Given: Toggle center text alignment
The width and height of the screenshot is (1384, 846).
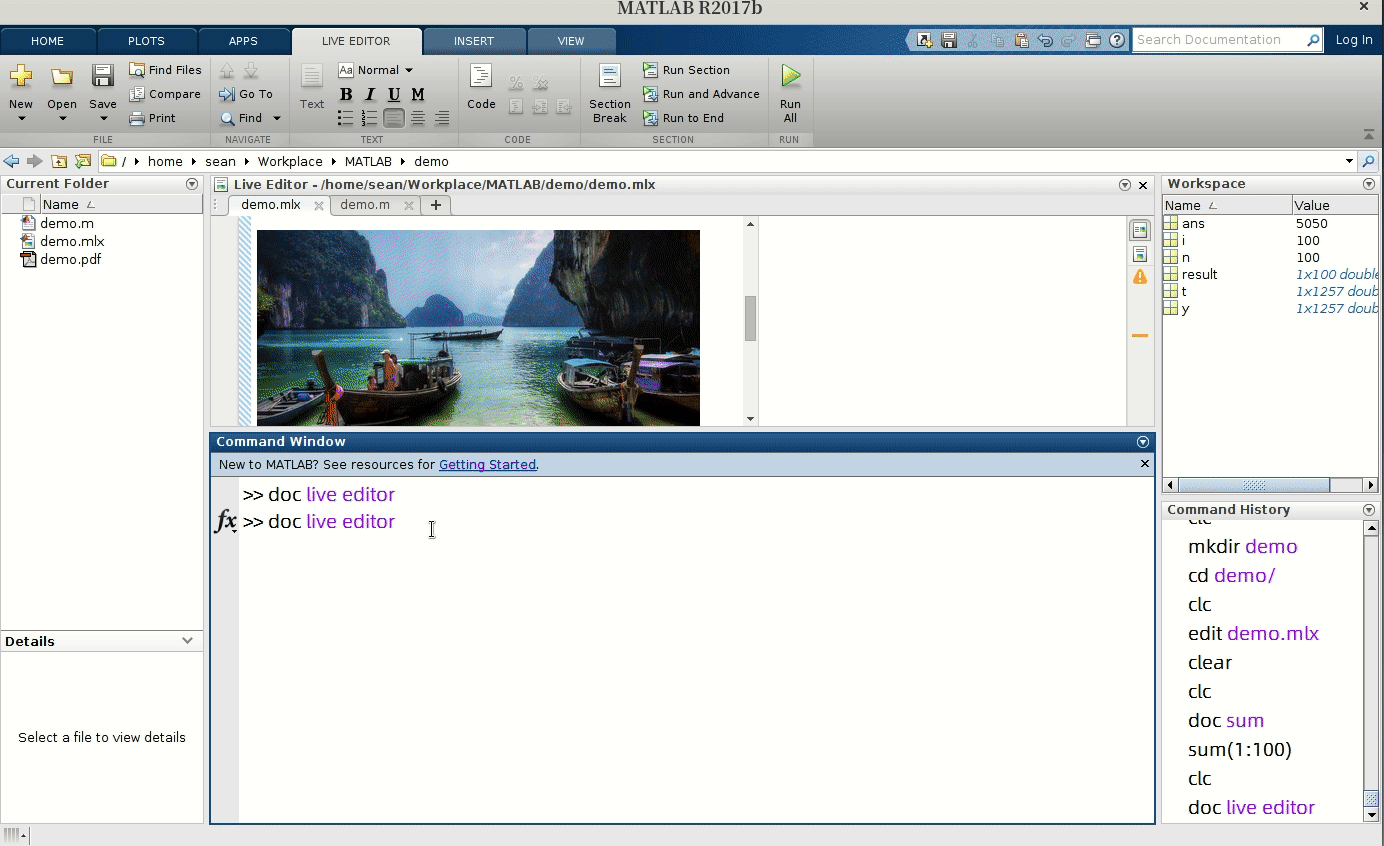Looking at the screenshot, I should (418, 118).
